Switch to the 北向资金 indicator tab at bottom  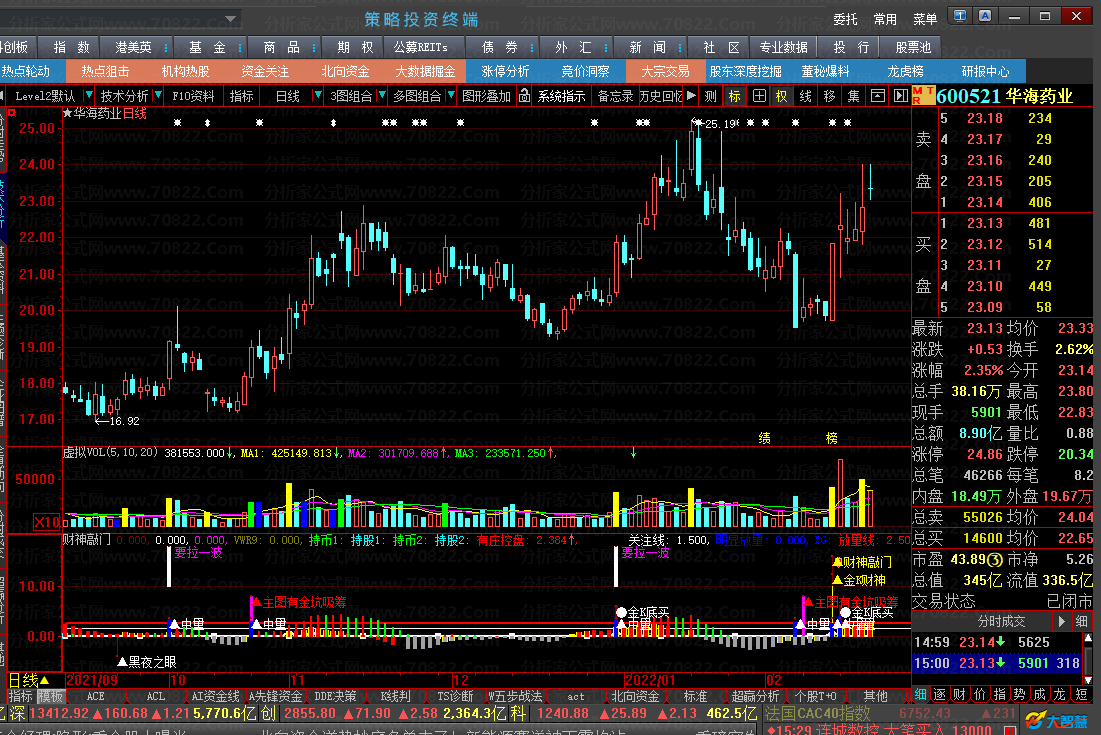point(635,696)
